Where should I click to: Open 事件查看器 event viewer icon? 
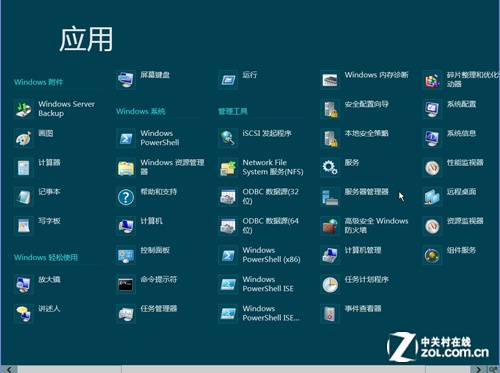click(330, 314)
